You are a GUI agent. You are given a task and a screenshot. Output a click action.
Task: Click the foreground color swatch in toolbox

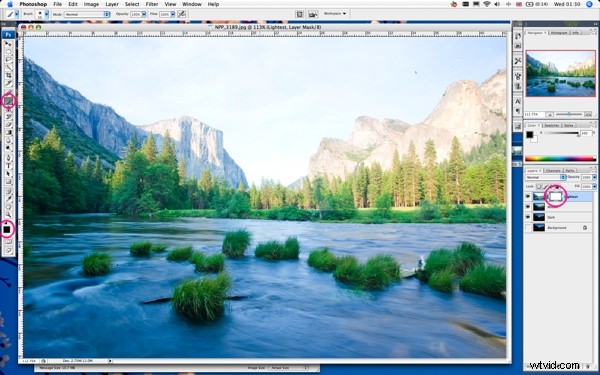[7, 229]
